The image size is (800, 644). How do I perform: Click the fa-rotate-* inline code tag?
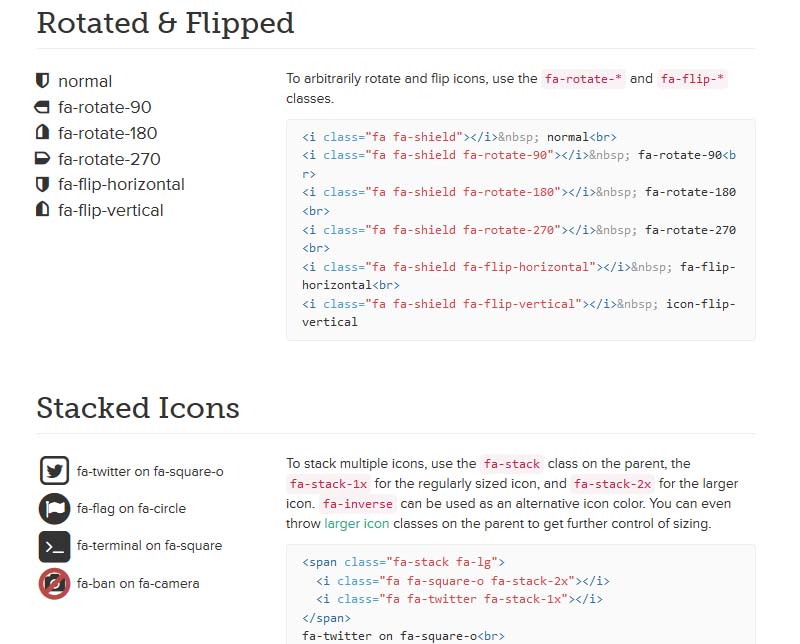[583, 79]
